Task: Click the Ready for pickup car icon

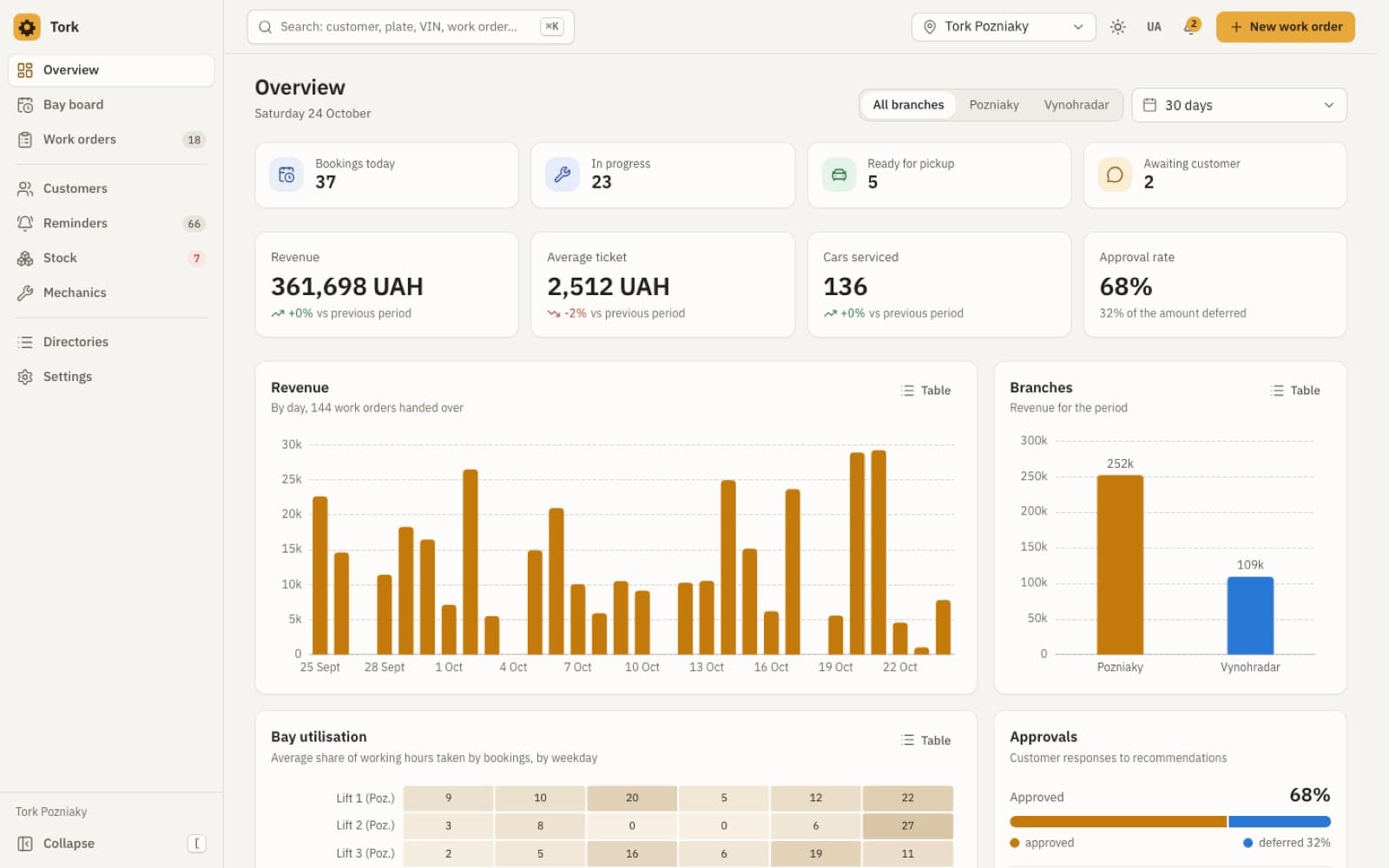Action: (839, 175)
